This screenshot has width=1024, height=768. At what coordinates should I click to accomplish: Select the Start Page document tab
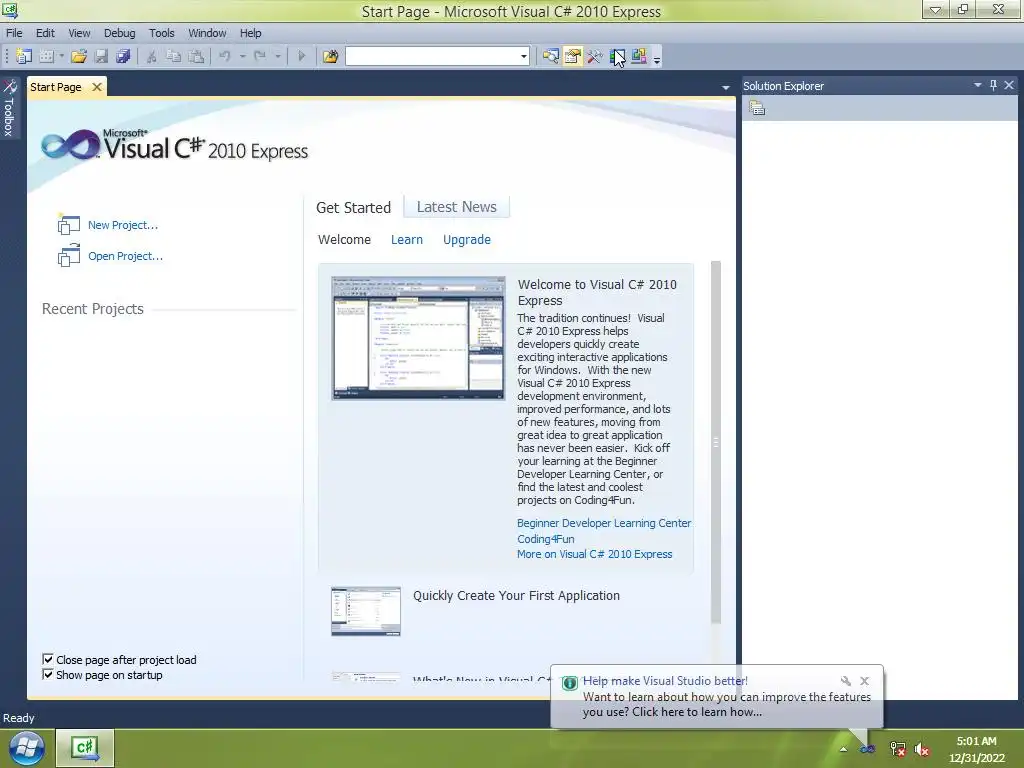tap(56, 87)
